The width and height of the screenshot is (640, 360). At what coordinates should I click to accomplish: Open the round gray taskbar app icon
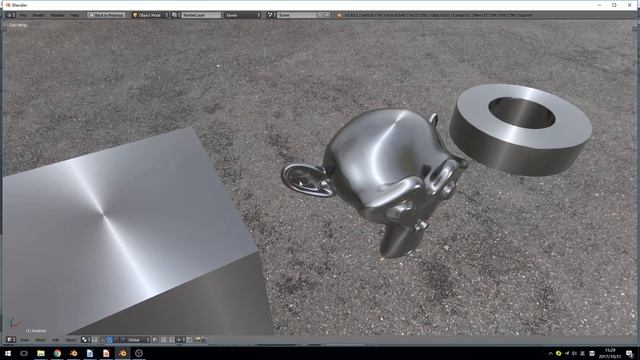click(139, 353)
